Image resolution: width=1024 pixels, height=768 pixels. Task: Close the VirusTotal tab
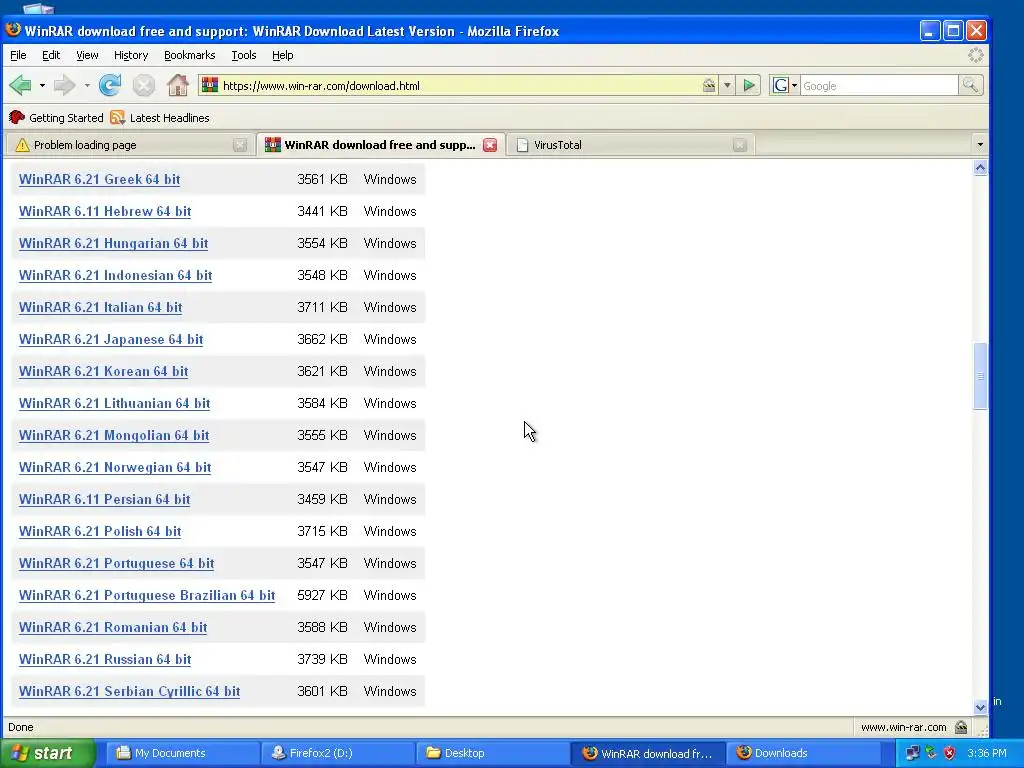coord(739,145)
